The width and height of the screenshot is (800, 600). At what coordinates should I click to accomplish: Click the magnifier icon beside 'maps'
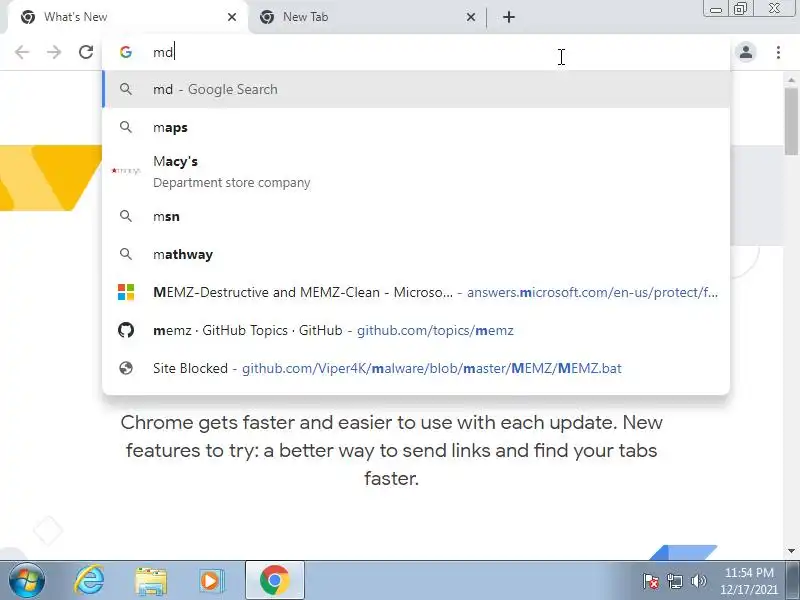(x=126, y=127)
